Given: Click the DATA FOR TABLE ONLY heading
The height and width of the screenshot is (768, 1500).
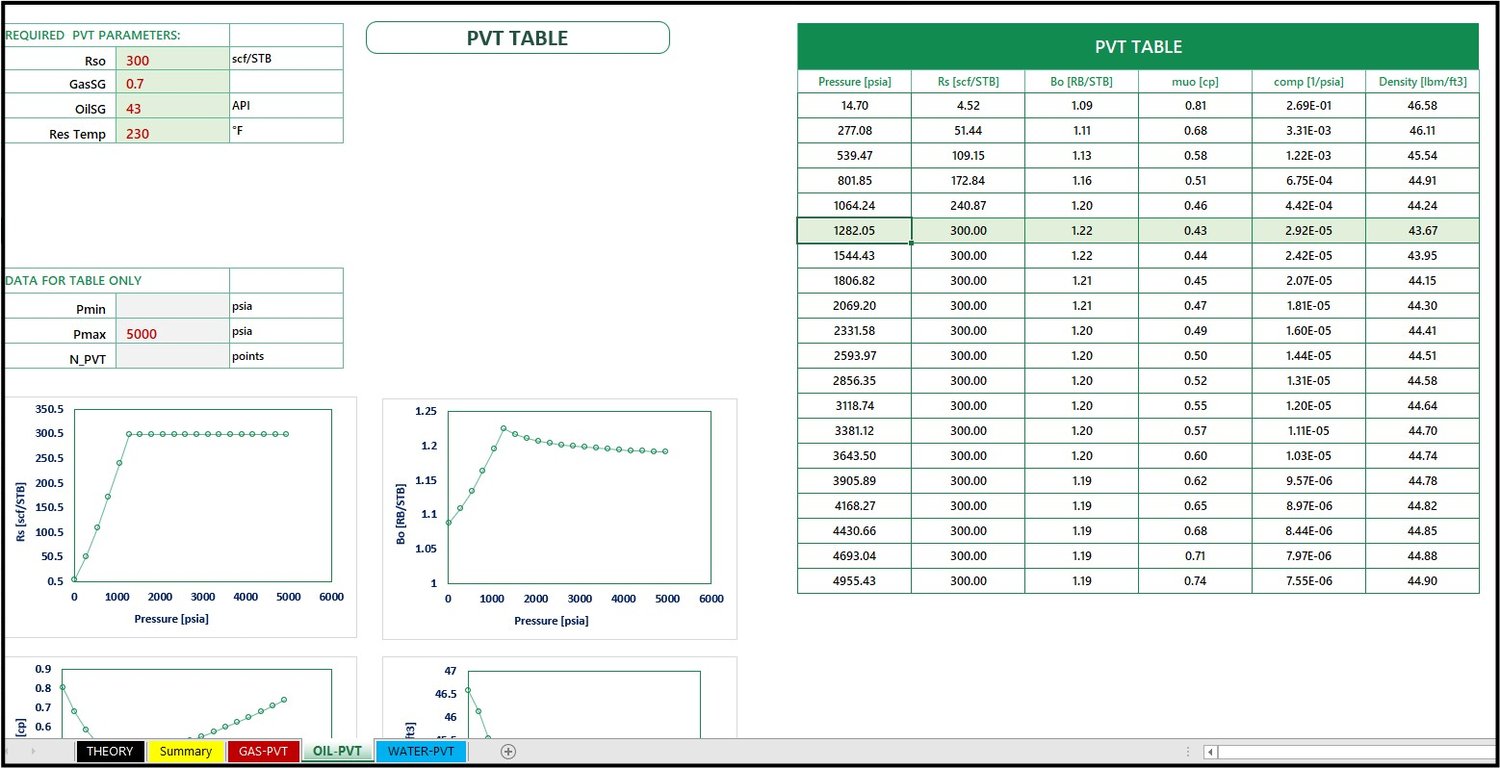Looking at the screenshot, I should (116, 281).
